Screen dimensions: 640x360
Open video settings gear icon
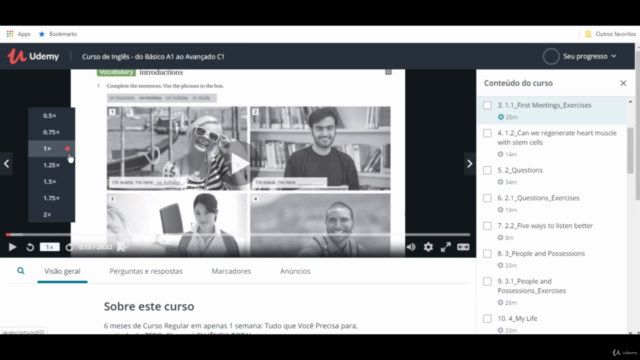pyautogui.click(x=428, y=247)
